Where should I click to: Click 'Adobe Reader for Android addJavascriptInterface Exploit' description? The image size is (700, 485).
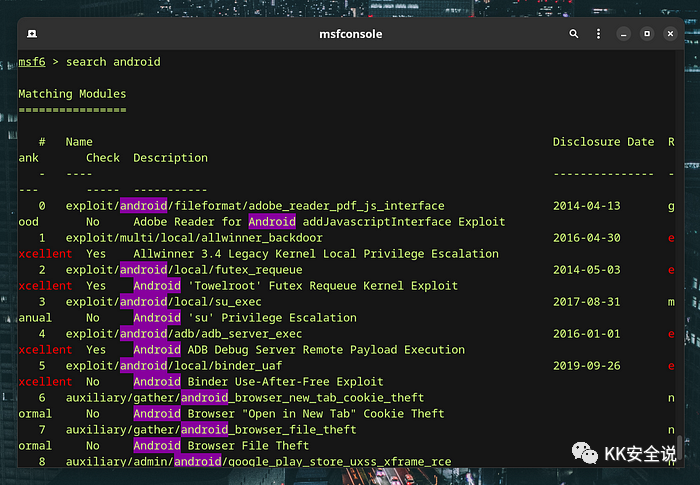(319, 222)
